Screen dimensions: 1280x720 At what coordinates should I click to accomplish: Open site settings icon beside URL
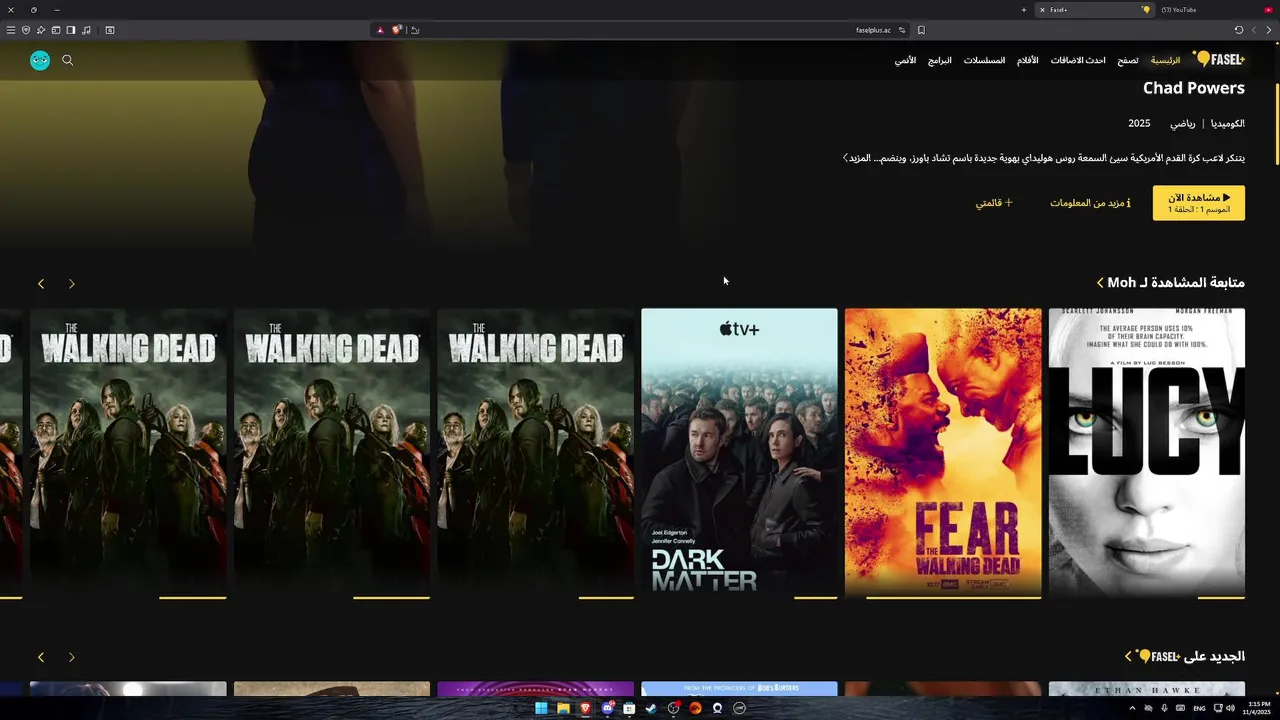(901, 30)
